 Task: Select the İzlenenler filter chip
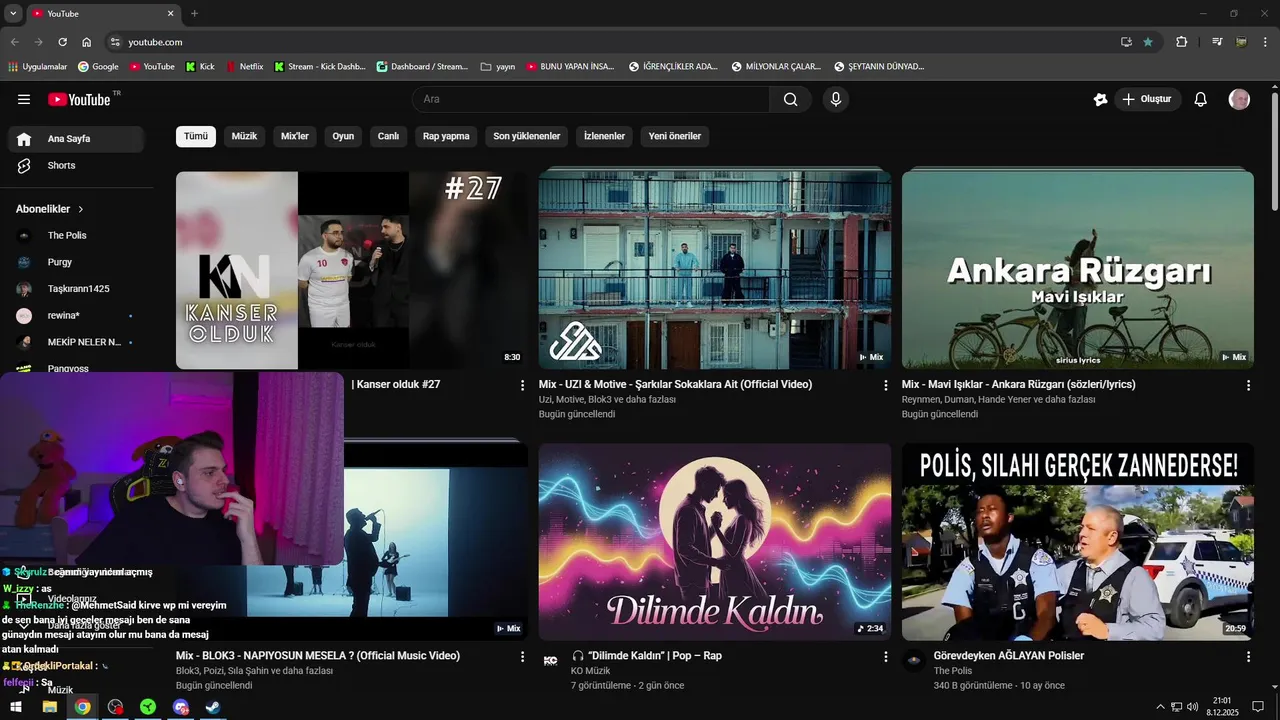(605, 136)
